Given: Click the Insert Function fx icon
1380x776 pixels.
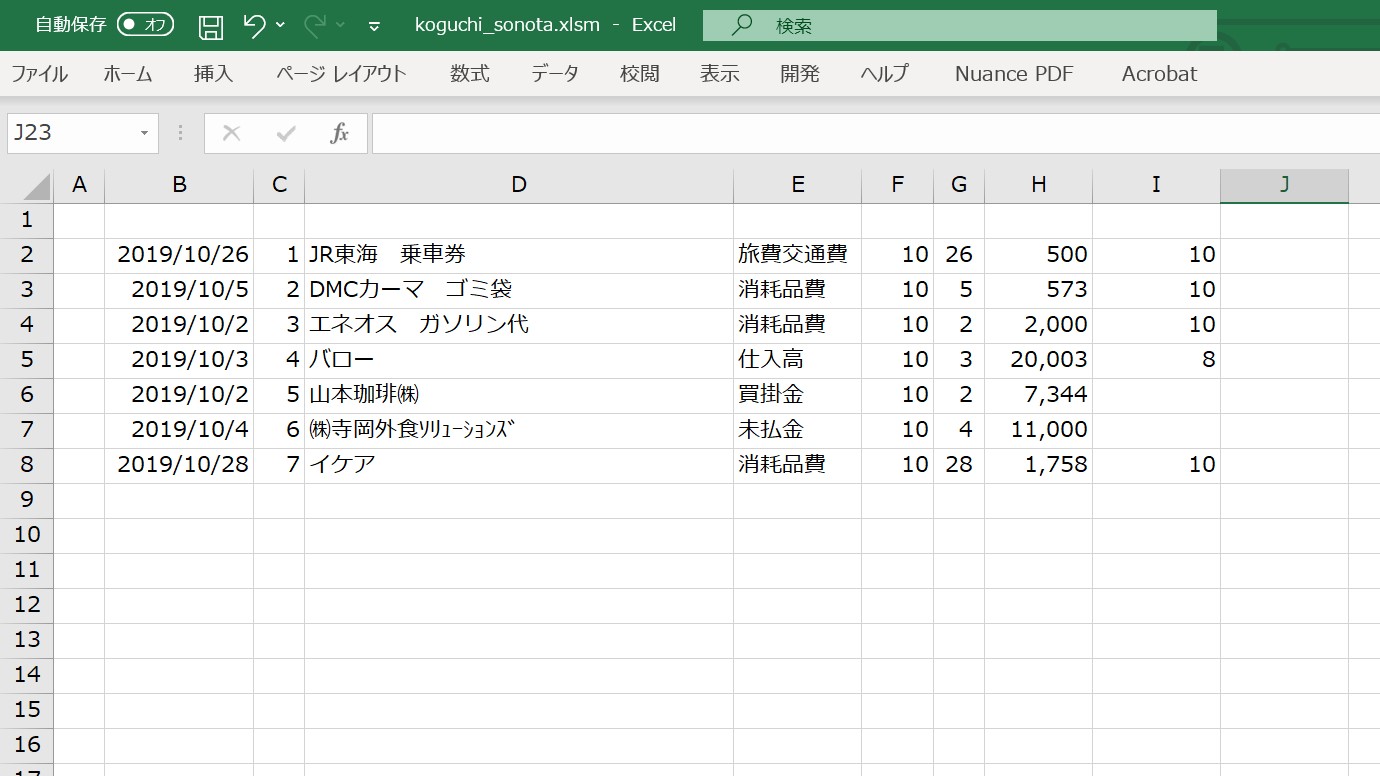Looking at the screenshot, I should pyautogui.click(x=340, y=133).
